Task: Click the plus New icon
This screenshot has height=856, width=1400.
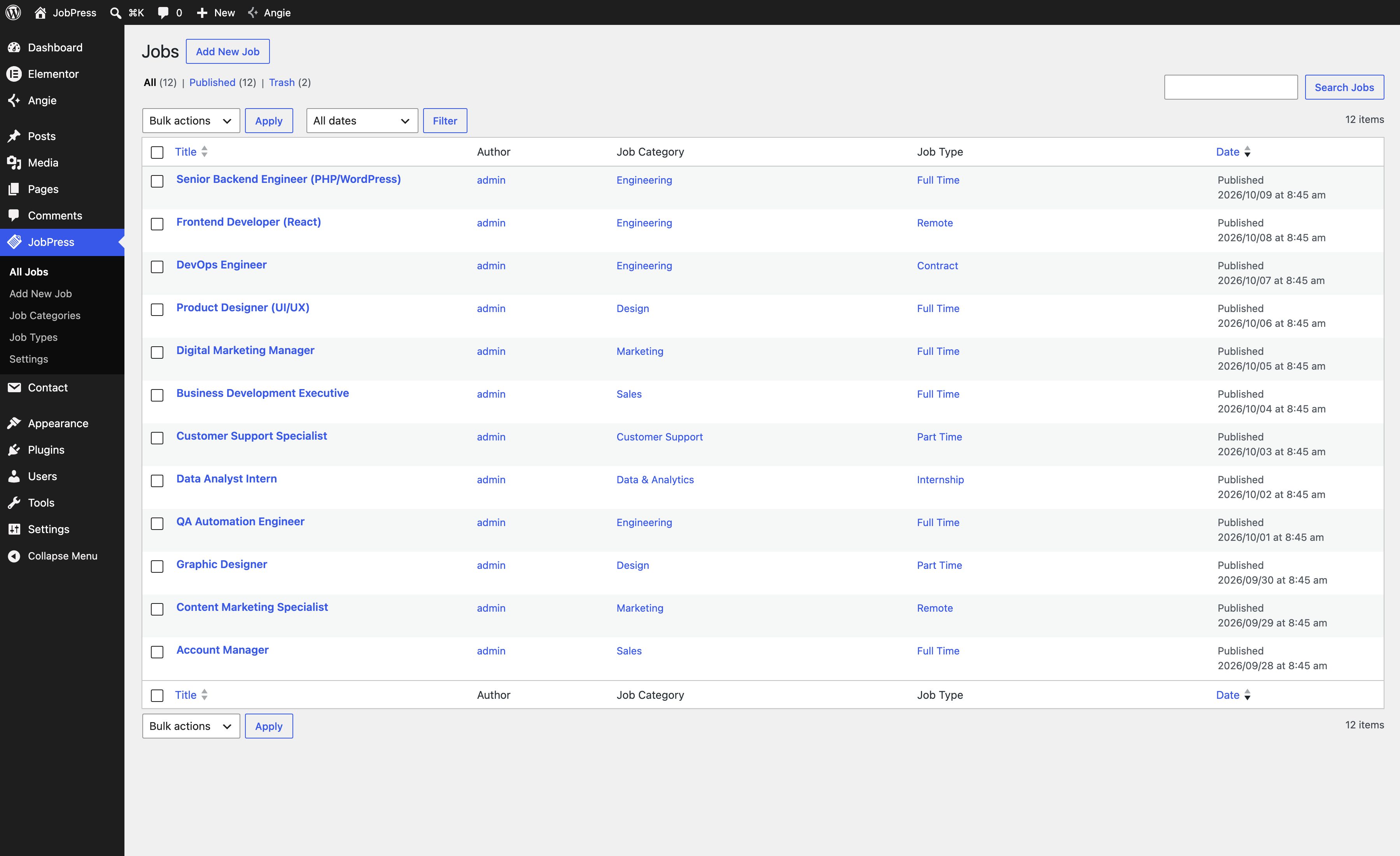Action: pyautogui.click(x=202, y=12)
